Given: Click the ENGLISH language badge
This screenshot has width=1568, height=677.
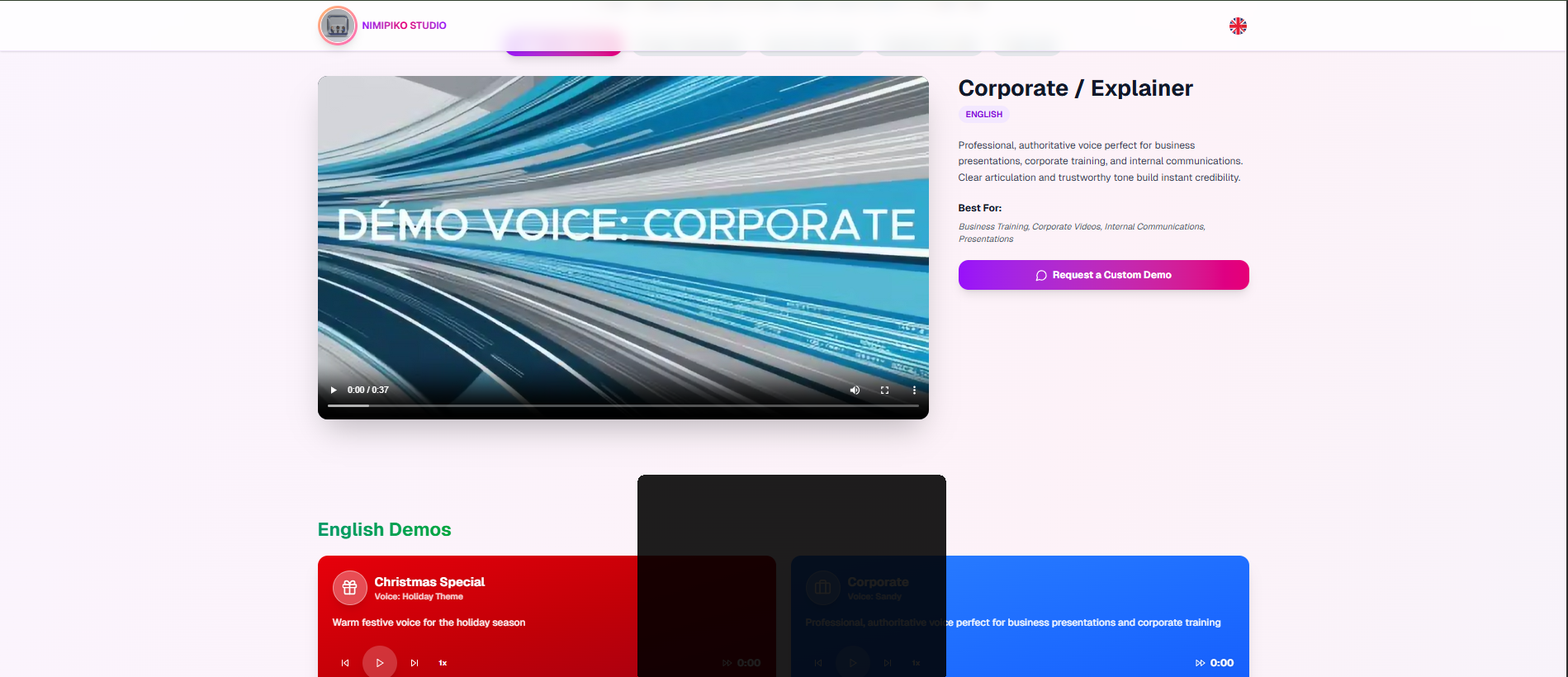Looking at the screenshot, I should click(983, 115).
